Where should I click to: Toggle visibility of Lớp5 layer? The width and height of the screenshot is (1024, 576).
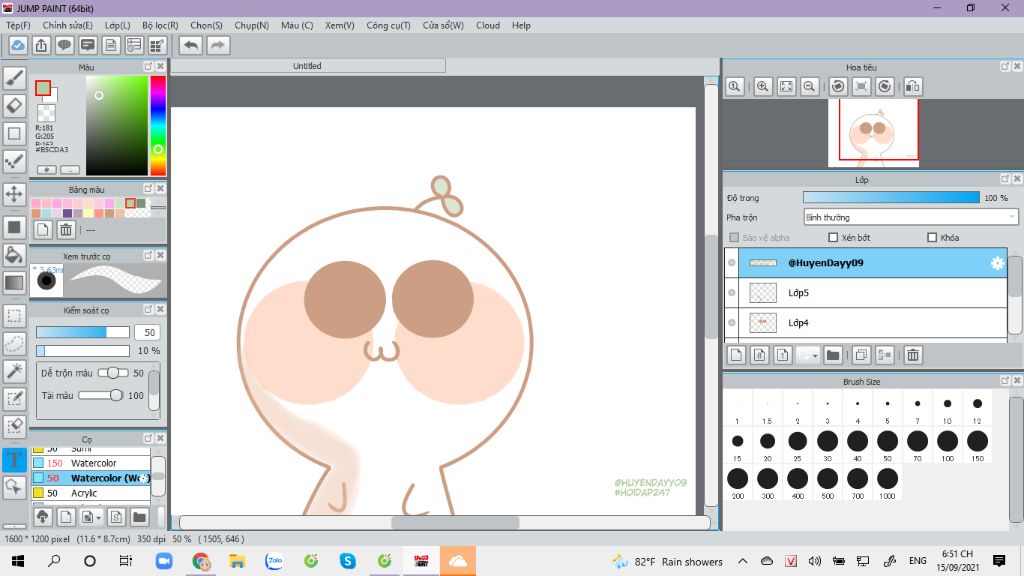[x=731, y=293]
